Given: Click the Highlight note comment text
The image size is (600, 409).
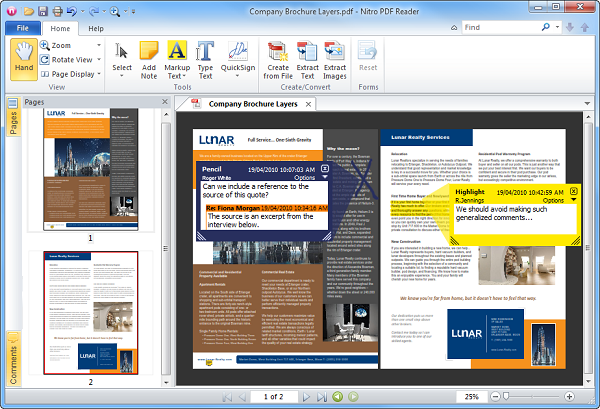Looking at the screenshot, I should (501, 213).
